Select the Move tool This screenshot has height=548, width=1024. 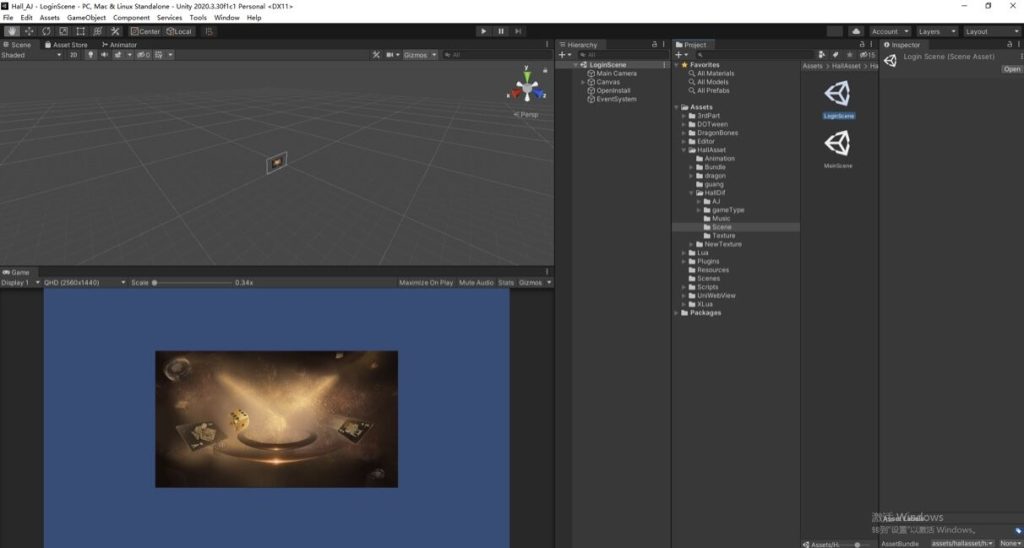pos(28,31)
